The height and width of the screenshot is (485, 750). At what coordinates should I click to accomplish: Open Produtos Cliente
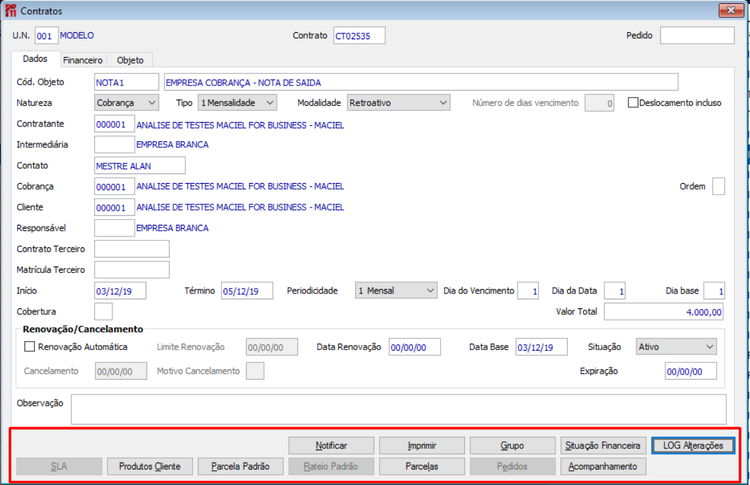click(150, 466)
